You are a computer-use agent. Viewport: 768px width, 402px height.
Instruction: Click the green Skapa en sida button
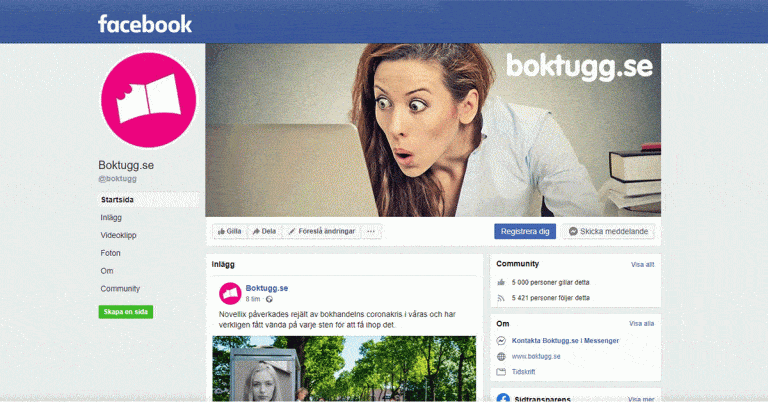[x=126, y=312]
